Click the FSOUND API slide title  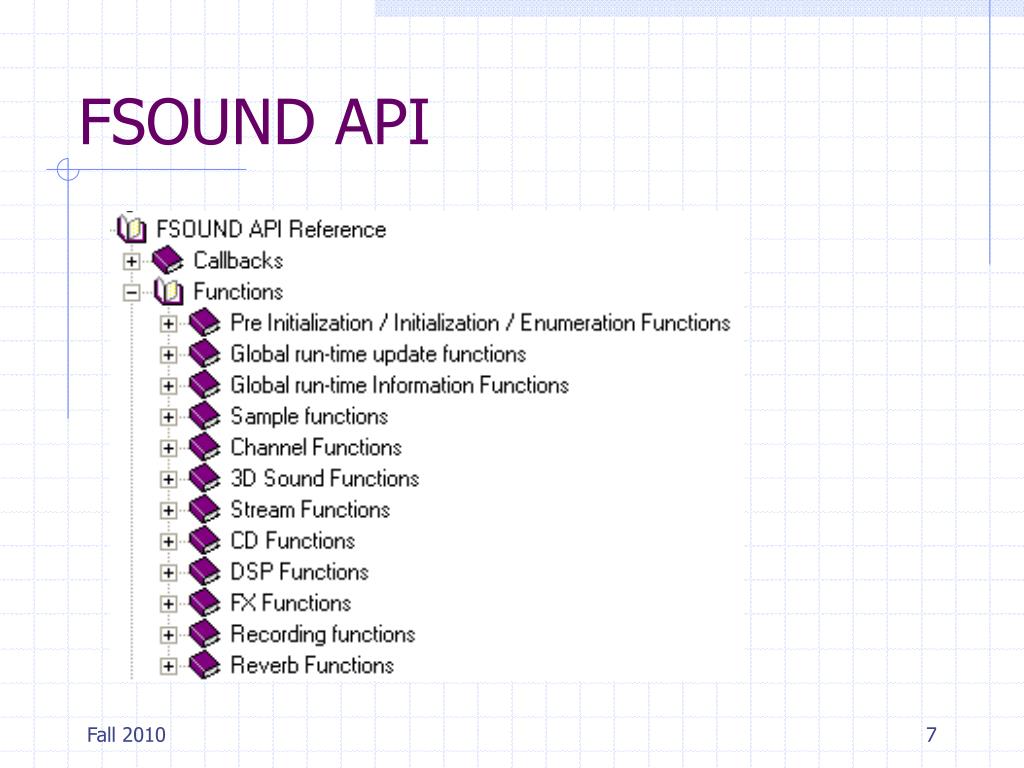pyautogui.click(x=254, y=122)
